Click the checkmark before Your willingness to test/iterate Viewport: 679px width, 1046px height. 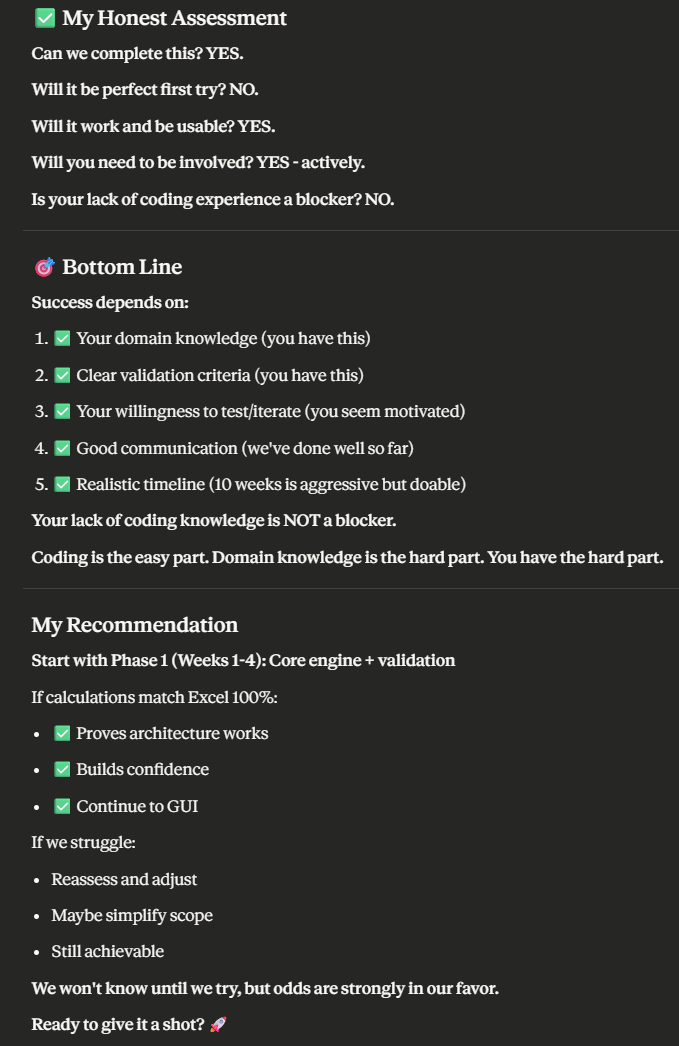(62, 412)
